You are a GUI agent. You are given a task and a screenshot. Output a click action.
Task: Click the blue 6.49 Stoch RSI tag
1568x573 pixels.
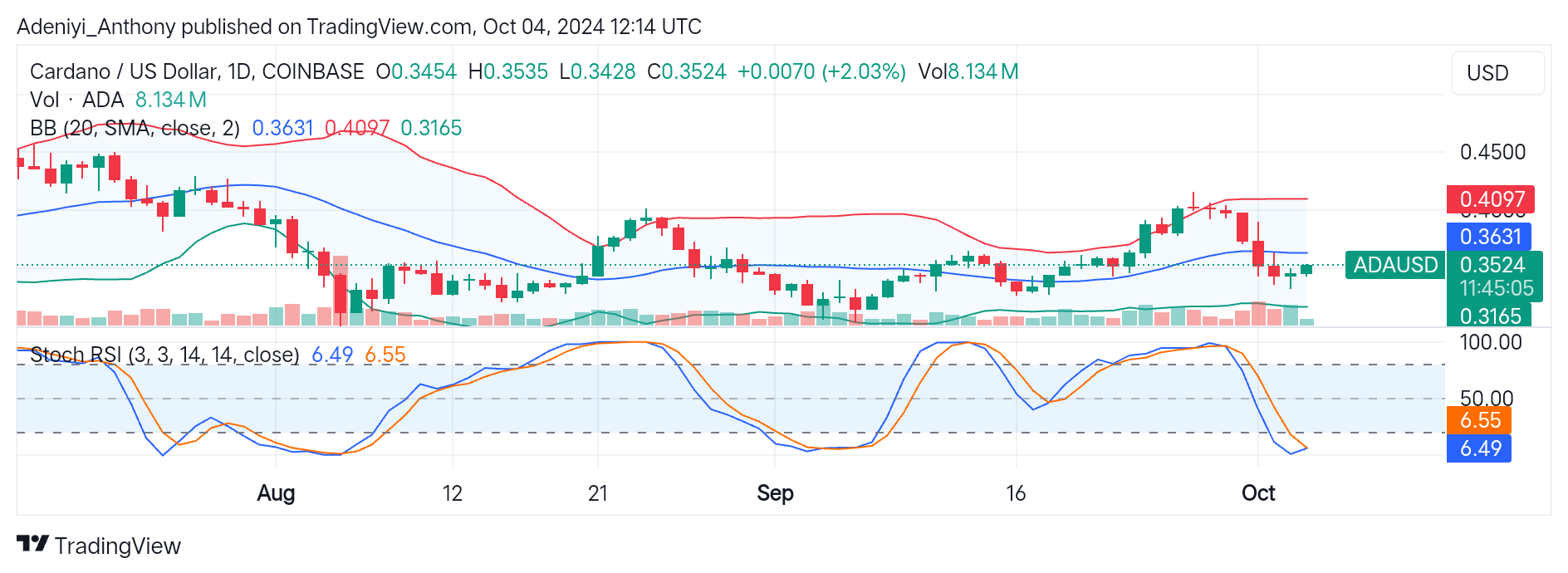tap(1479, 448)
